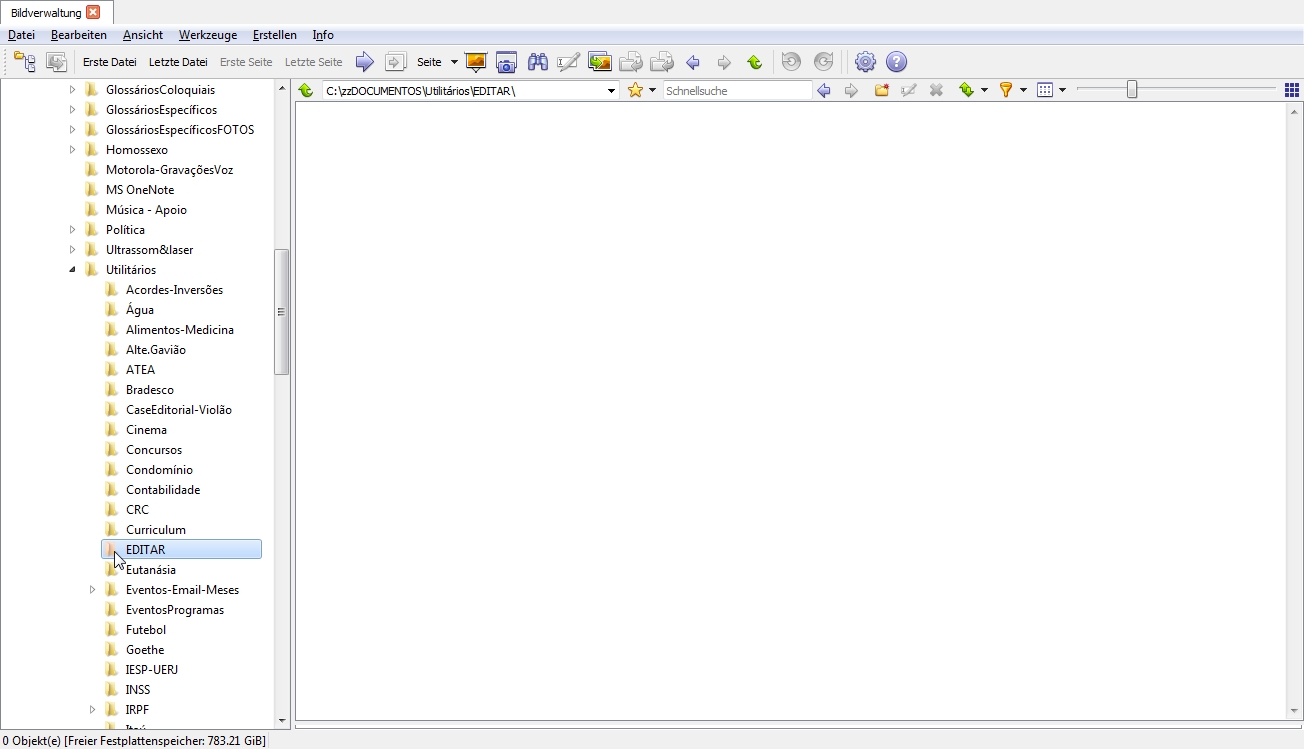1304x749 pixels.
Task: Create new folder with star folder icon
Action: 881,90
